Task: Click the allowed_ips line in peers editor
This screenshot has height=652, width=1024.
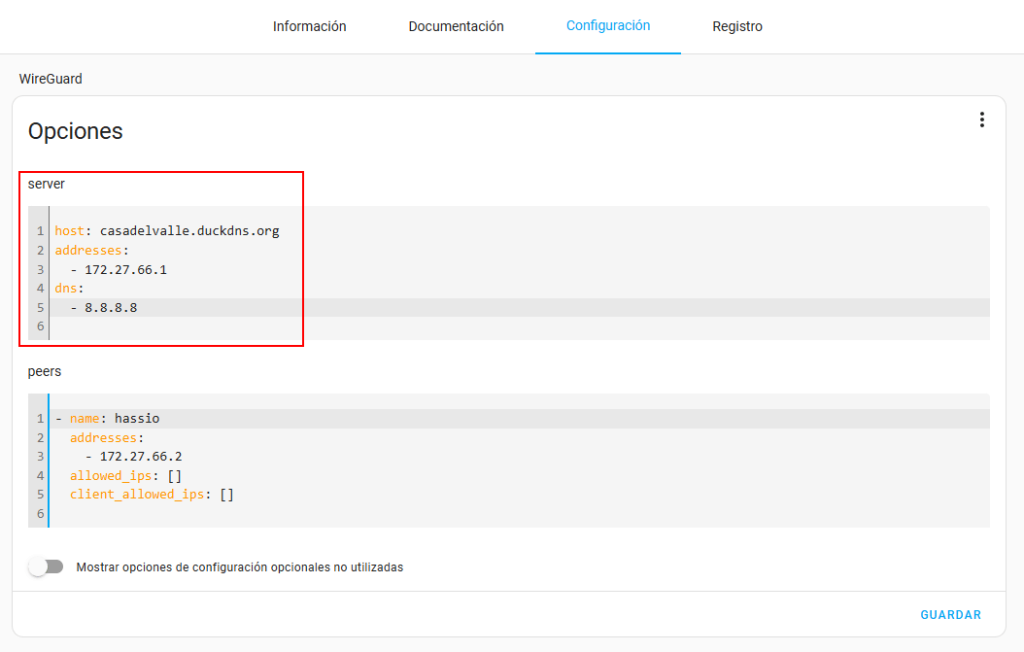Action: pos(125,475)
